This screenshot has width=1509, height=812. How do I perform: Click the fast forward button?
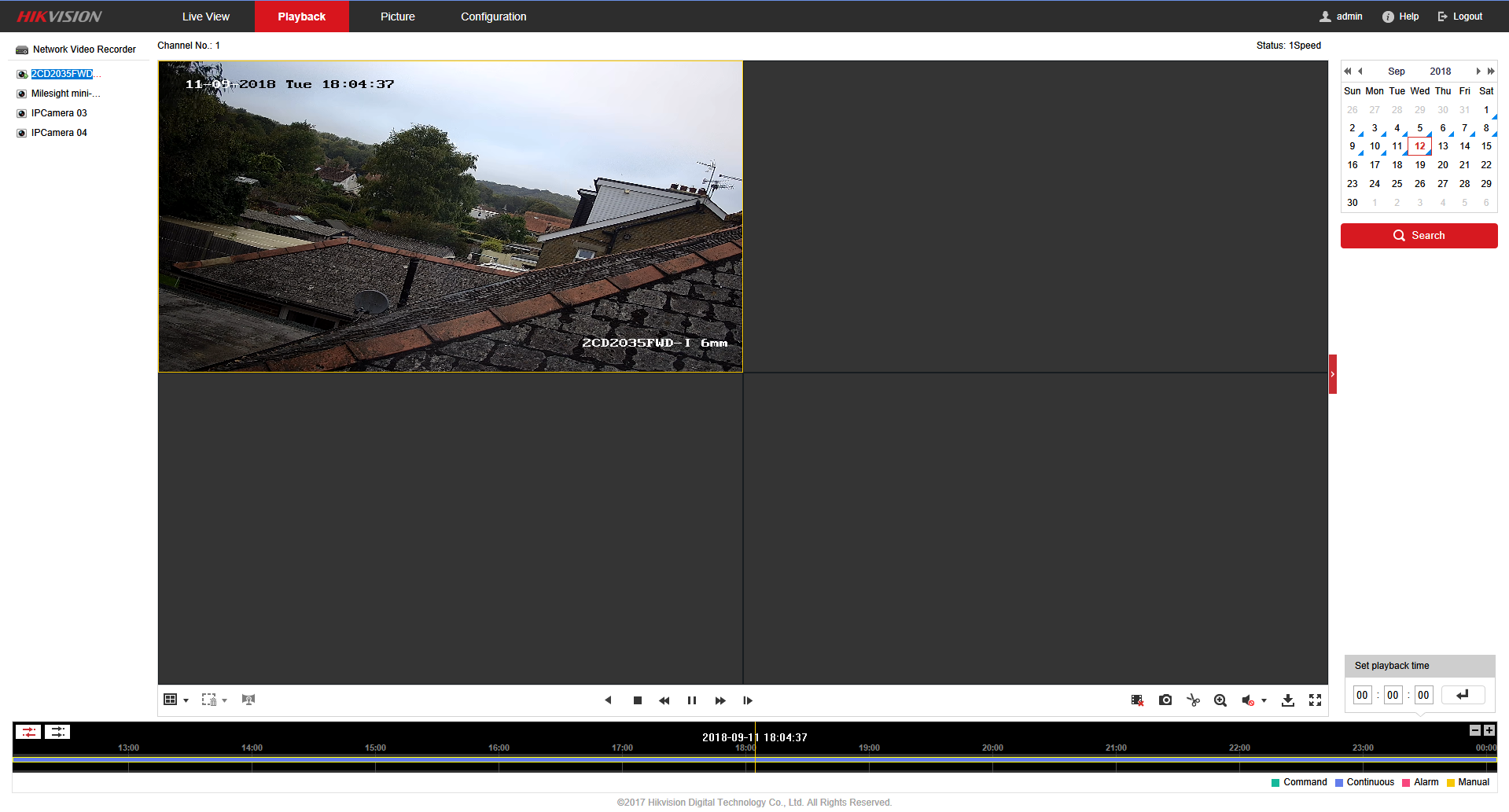click(720, 700)
